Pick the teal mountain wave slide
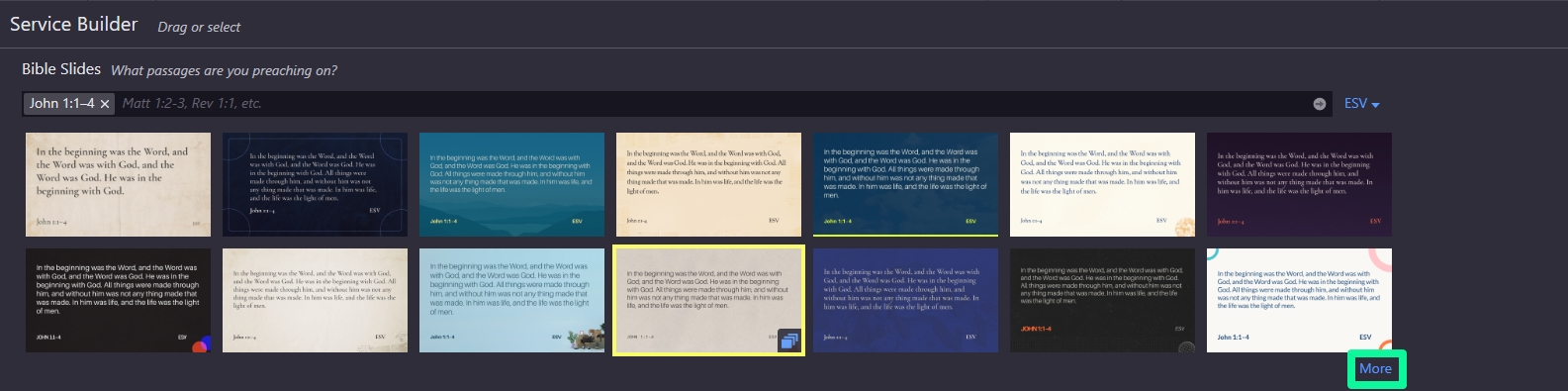Image resolution: width=1568 pixels, height=391 pixels. pyautogui.click(x=511, y=185)
